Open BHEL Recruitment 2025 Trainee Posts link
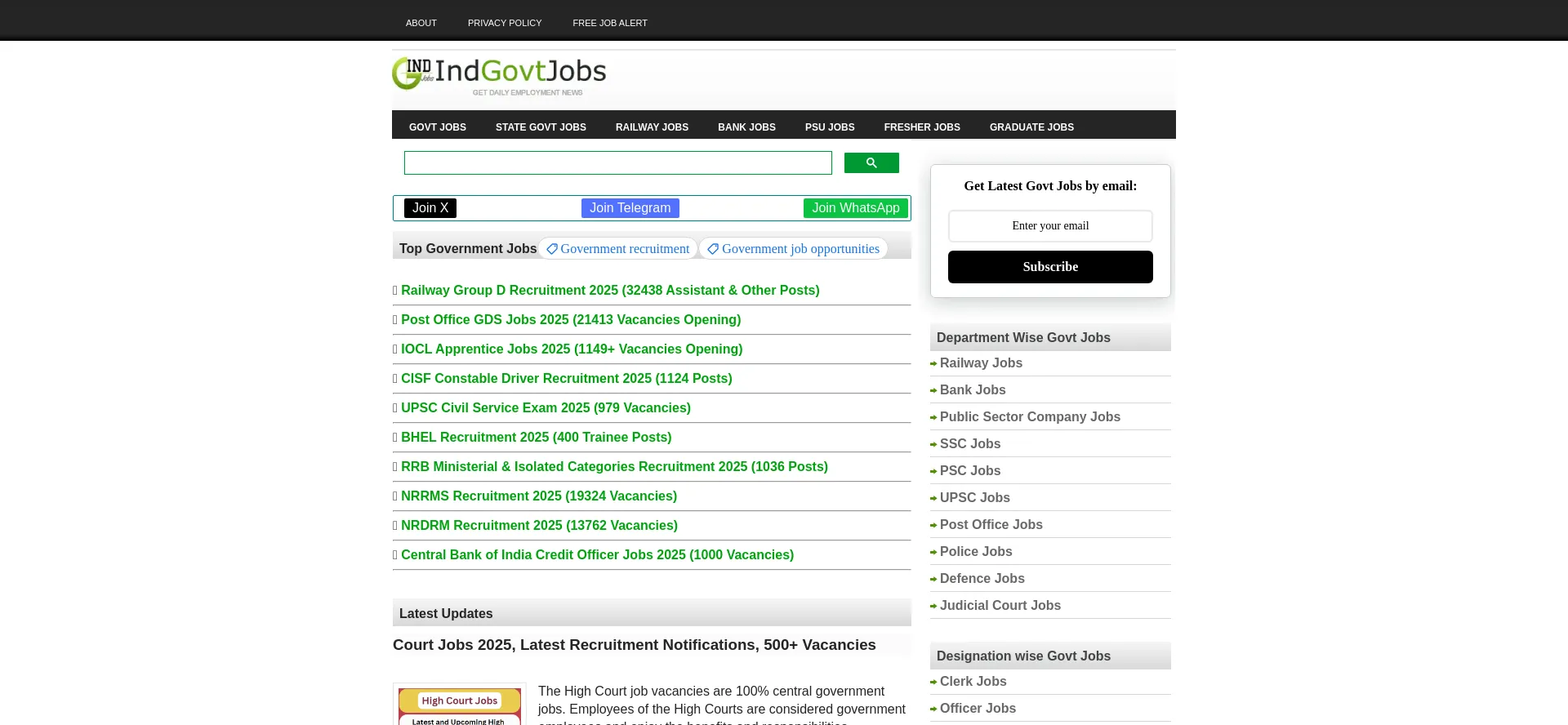Viewport: 1568px width, 725px height. [x=537, y=437]
